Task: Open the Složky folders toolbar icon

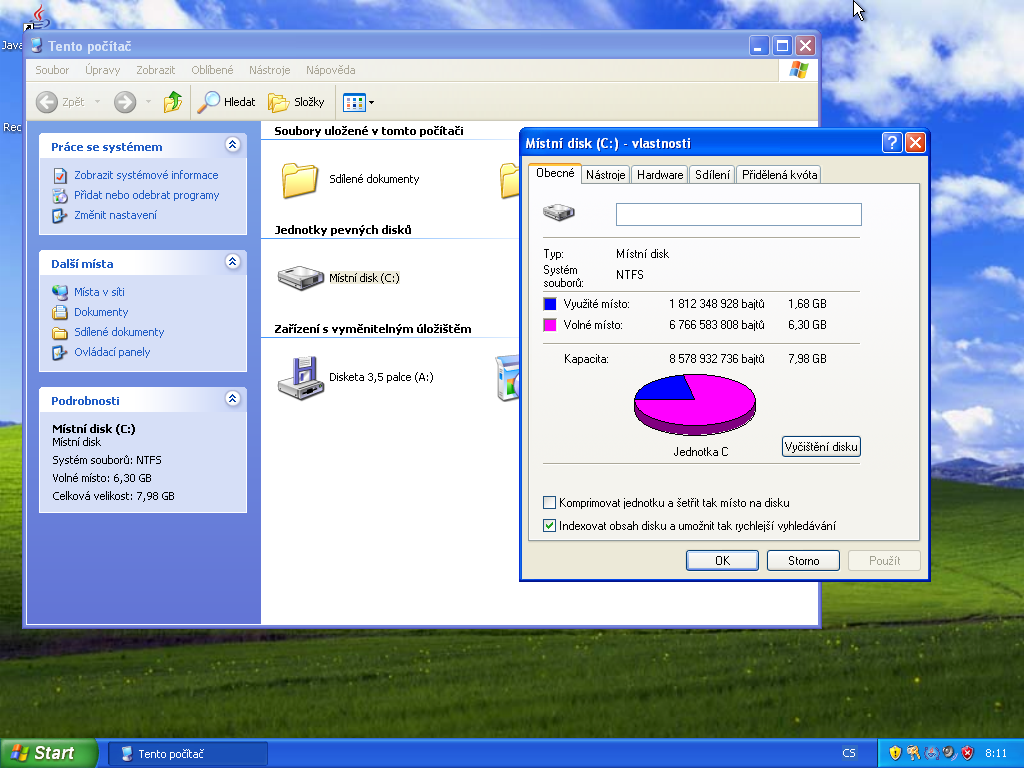Action: [x=279, y=102]
